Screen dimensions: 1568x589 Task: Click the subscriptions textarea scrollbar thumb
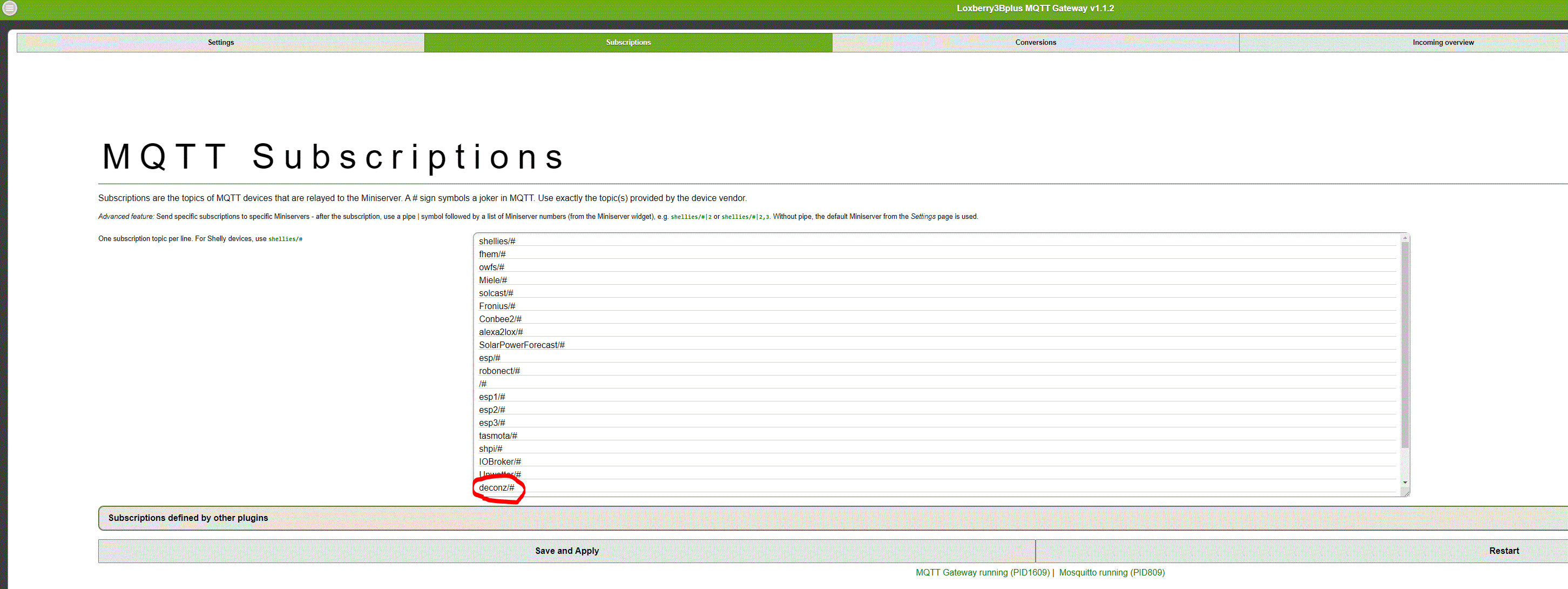(x=1405, y=344)
